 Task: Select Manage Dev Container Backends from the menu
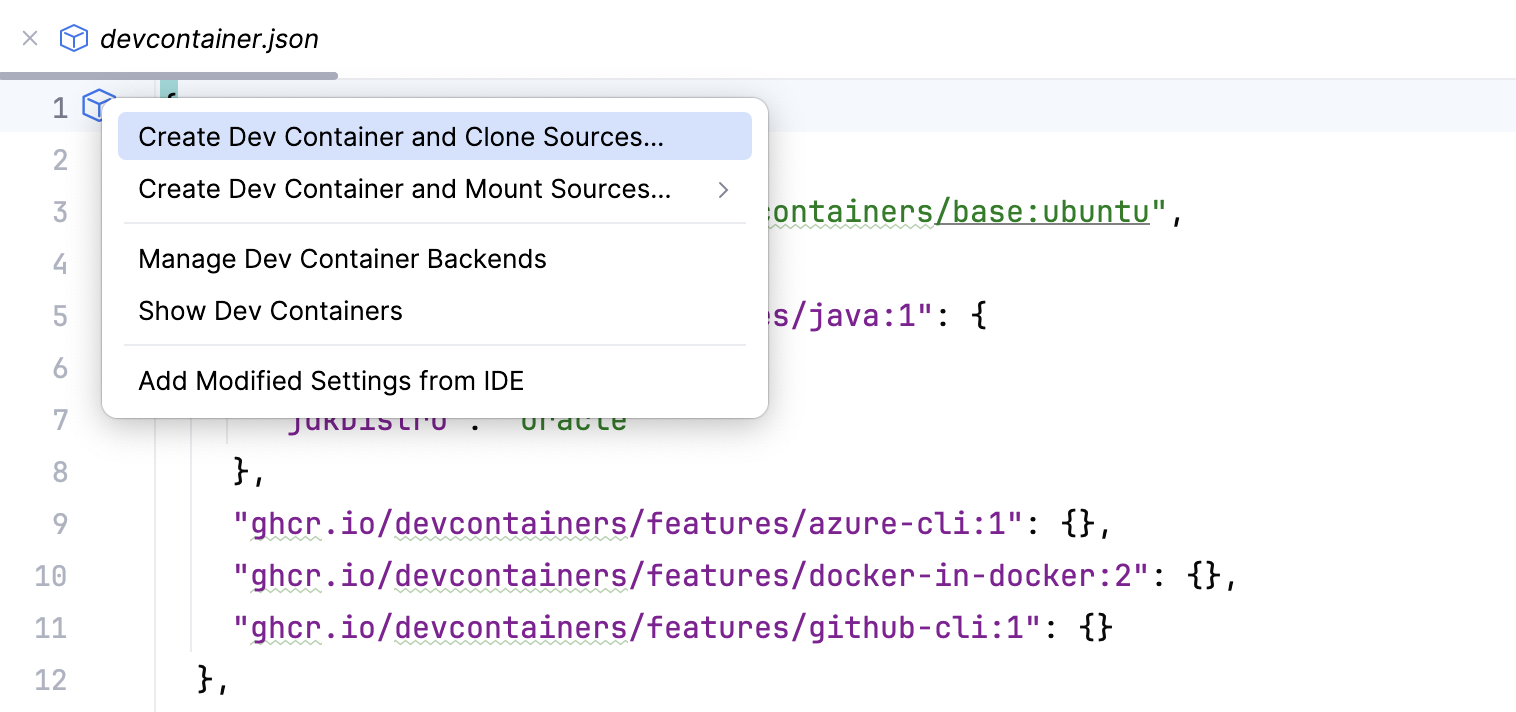342,258
